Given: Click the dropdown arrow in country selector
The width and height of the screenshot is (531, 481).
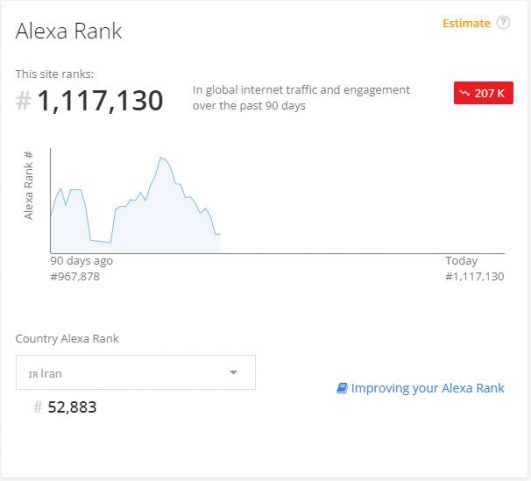Looking at the screenshot, I should point(233,373).
